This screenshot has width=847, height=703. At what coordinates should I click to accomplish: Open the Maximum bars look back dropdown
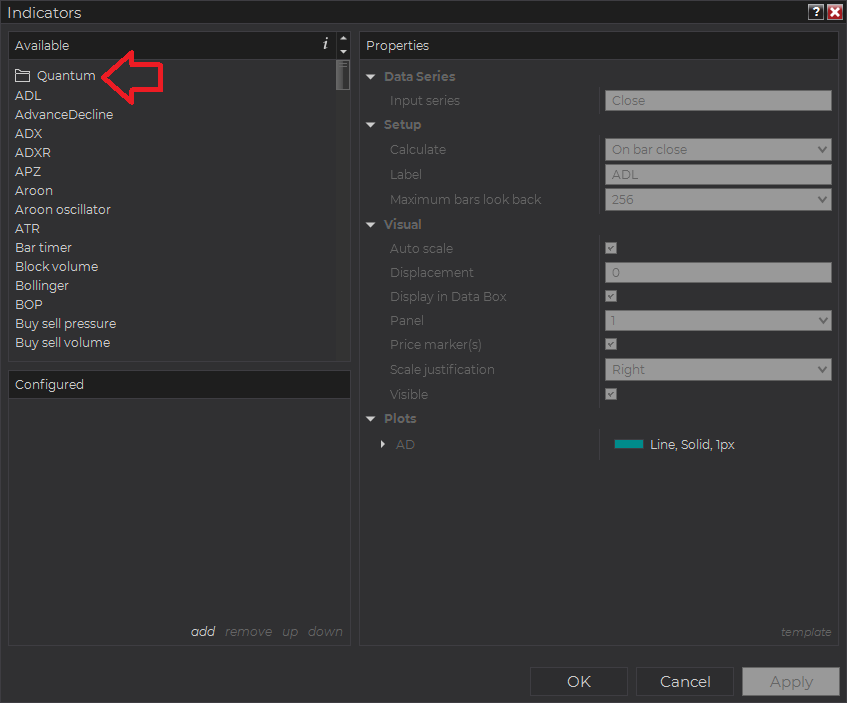(718, 199)
